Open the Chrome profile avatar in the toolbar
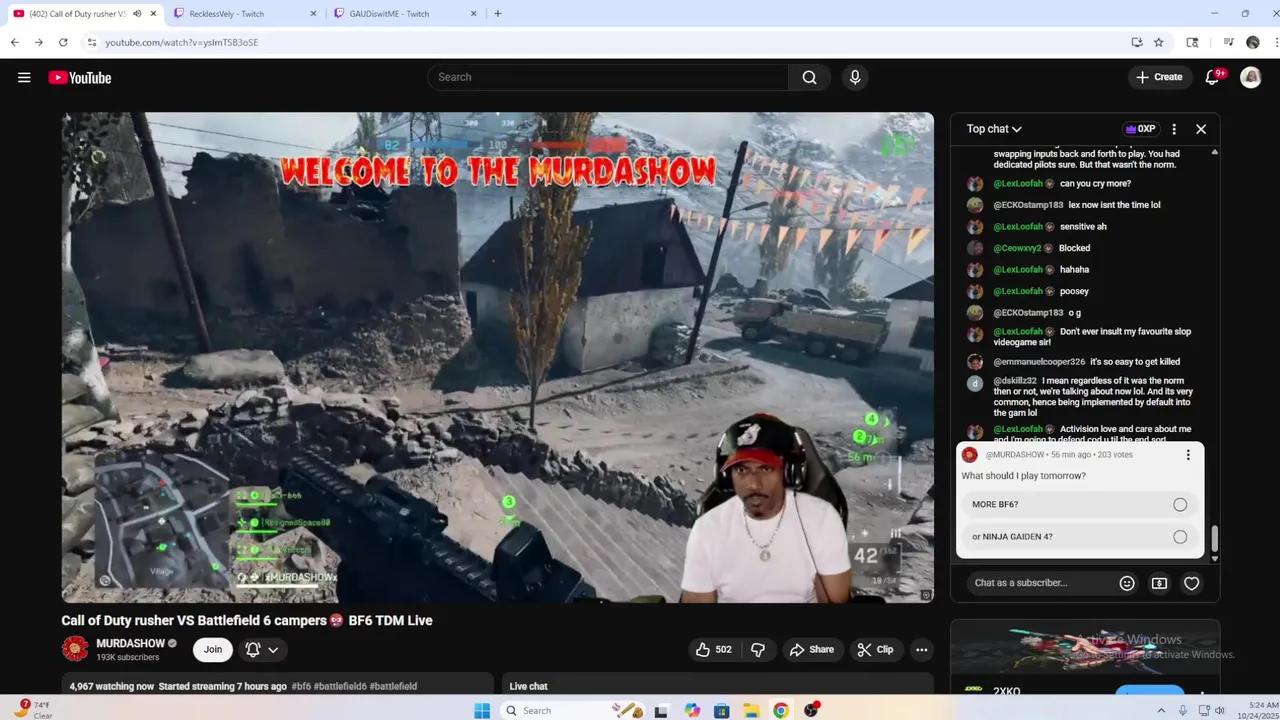The width and height of the screenshot is (1280, 720). (1253, 42)
